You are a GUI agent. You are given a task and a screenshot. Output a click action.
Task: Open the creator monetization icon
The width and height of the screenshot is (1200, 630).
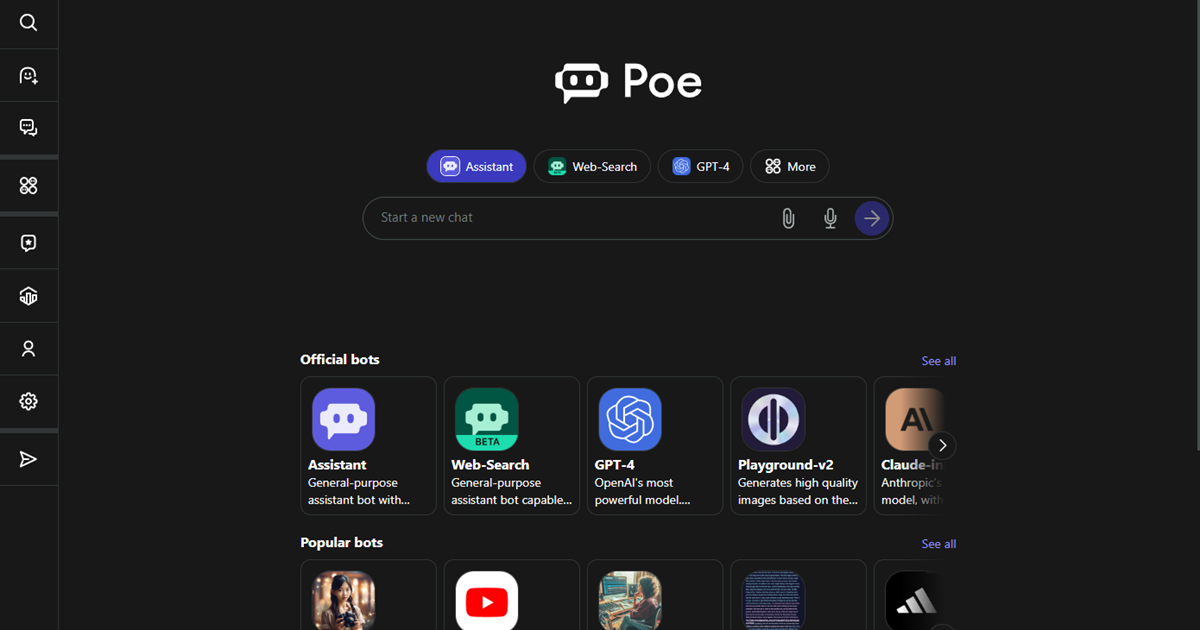[29, 295]
